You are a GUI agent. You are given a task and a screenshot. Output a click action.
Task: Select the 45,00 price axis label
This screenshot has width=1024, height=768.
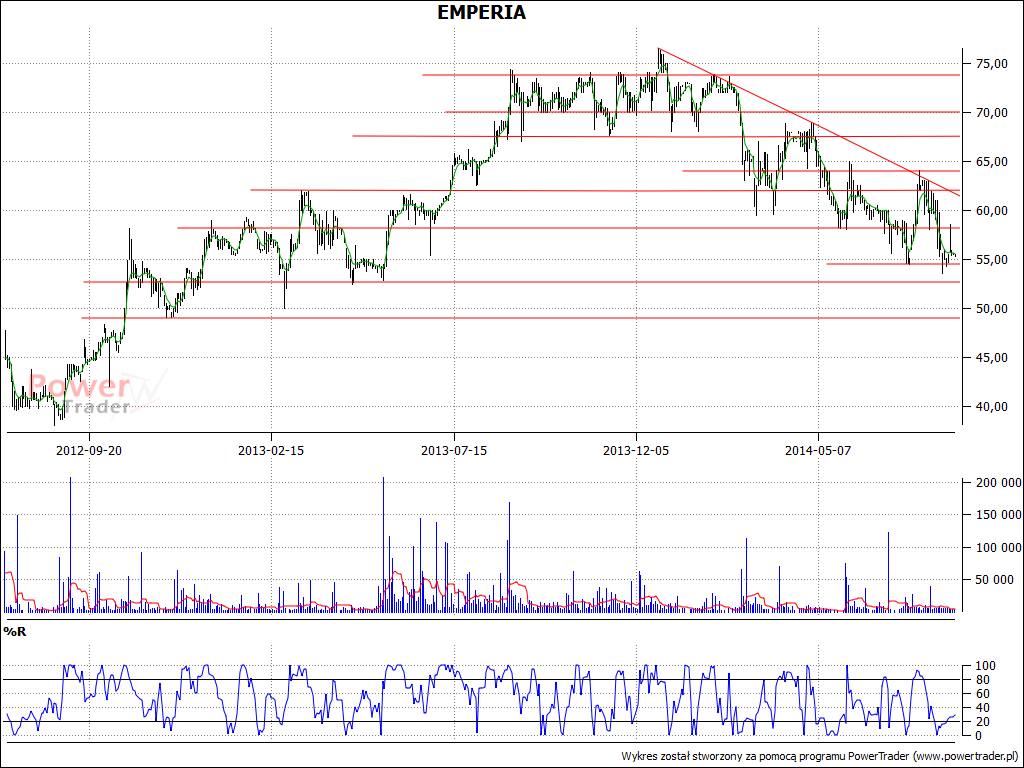pos(991,358)
